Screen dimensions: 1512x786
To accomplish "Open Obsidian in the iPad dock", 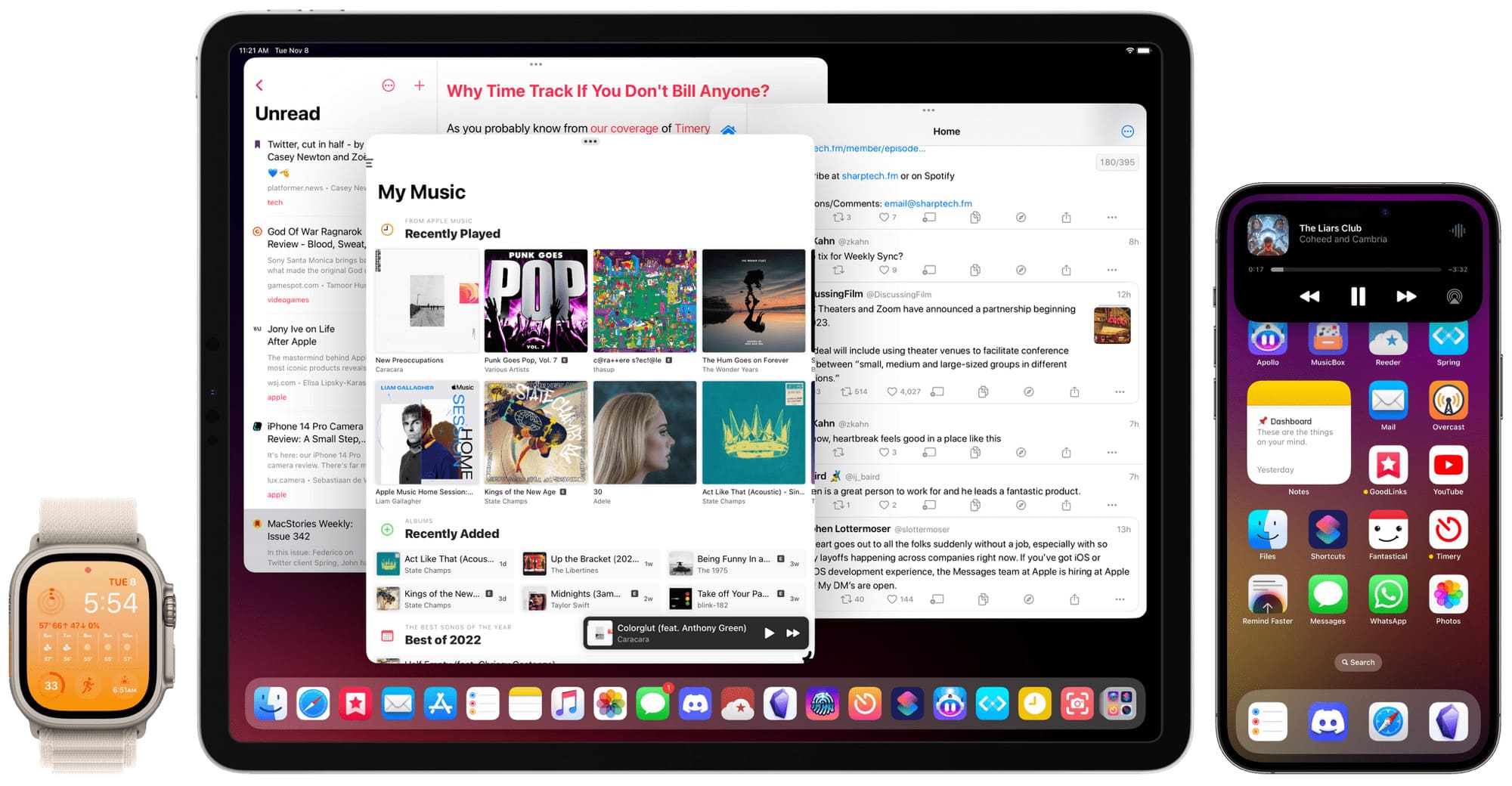I will click(x=779, y=704).
